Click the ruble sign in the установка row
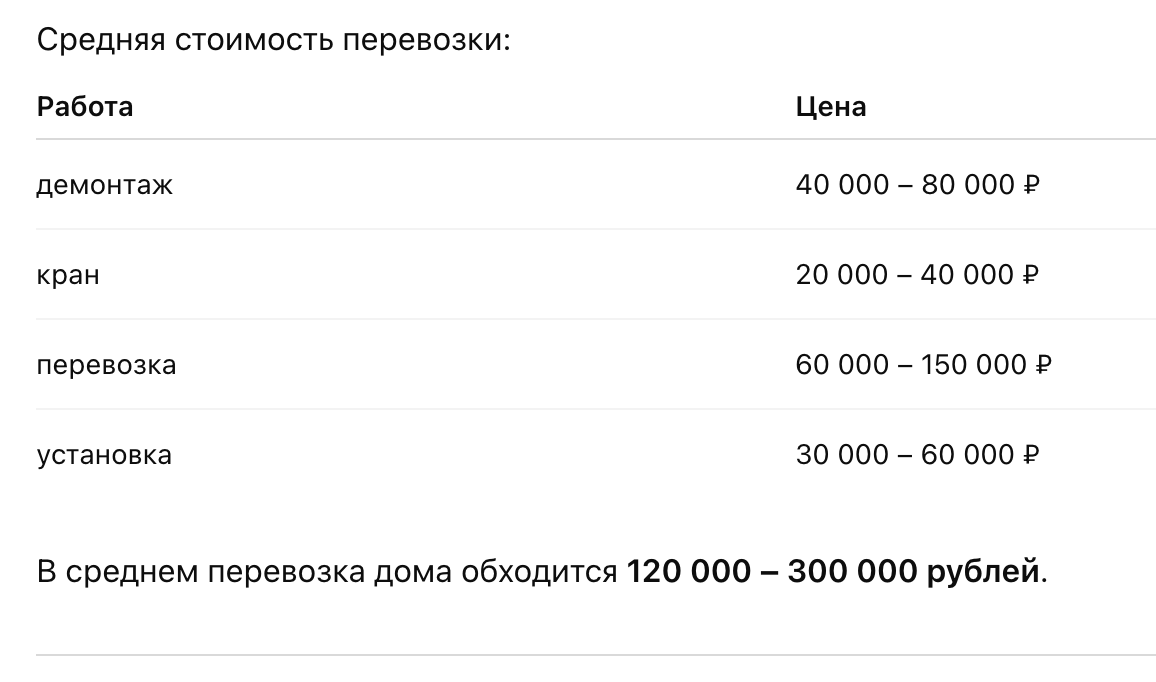The height and width of the screenshot is (682, 1156). pyautogui.click(x=1032, y=455)
